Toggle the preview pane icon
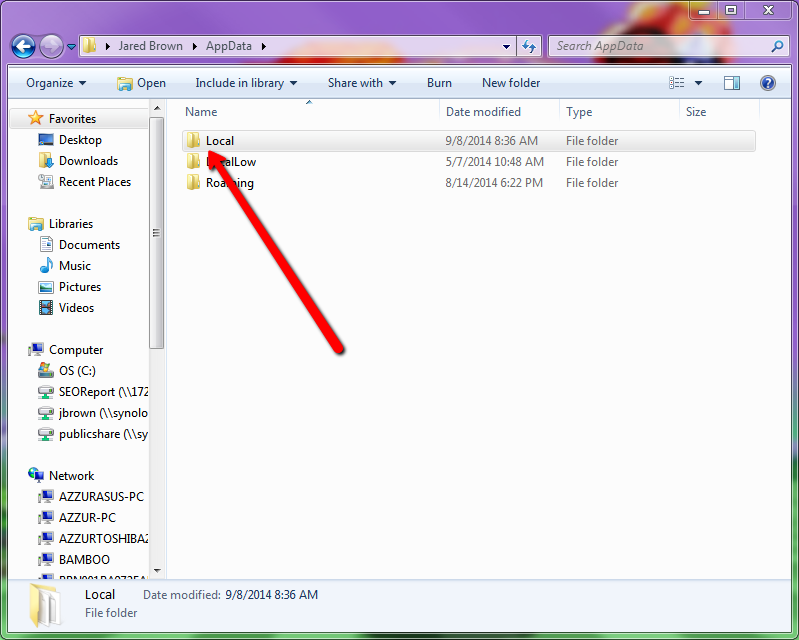Screen dimensions: 799x640 tap(732, 83)
